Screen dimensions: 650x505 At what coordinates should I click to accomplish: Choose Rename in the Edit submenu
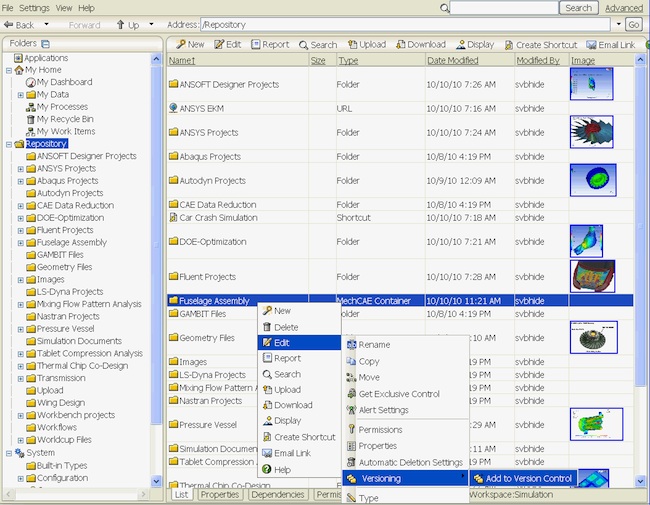[369, 345]
